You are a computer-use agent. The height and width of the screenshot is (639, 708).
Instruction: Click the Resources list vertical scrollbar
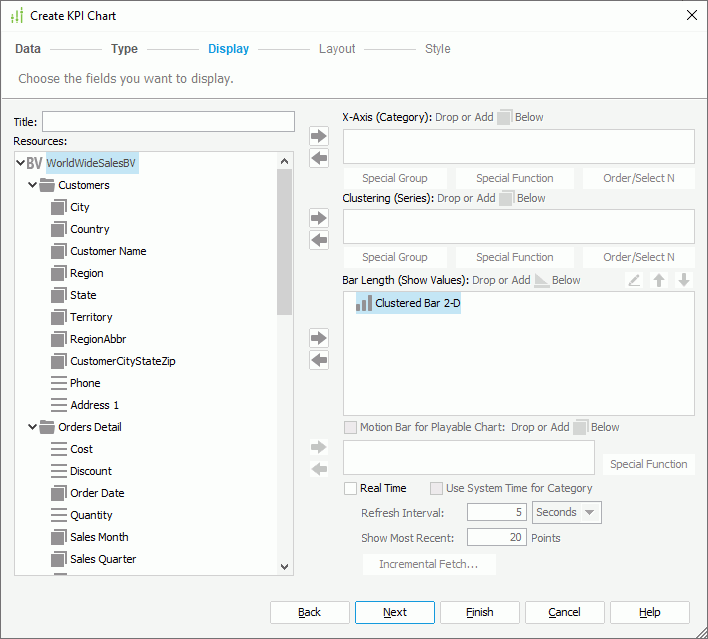tap(285, 240)
